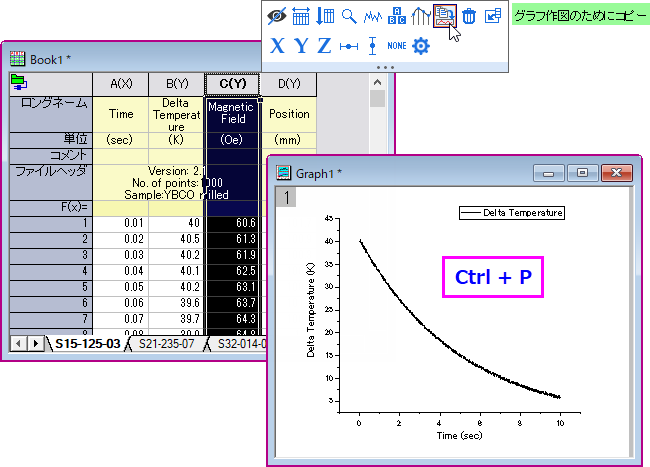Click the (mm) units cell
This screenshot has width=650, height=467.
point(289,140)
